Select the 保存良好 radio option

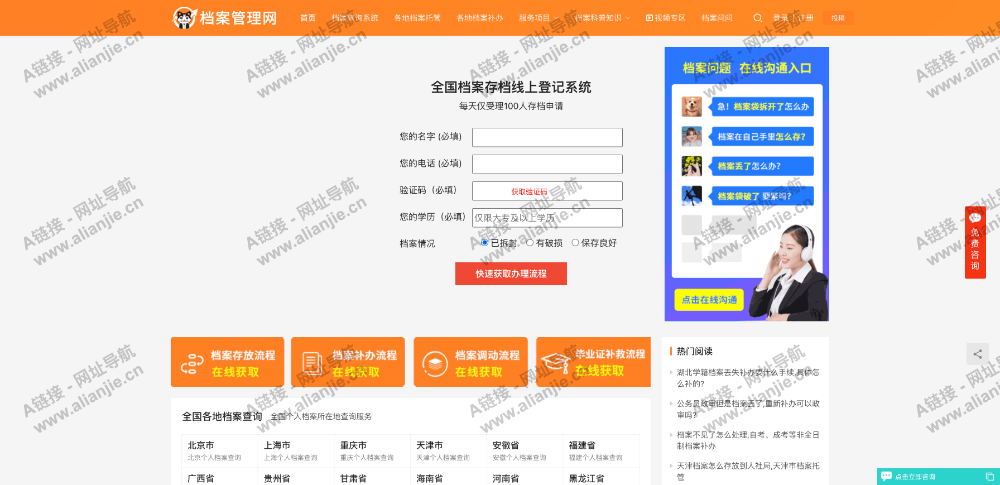click(575, 242)
